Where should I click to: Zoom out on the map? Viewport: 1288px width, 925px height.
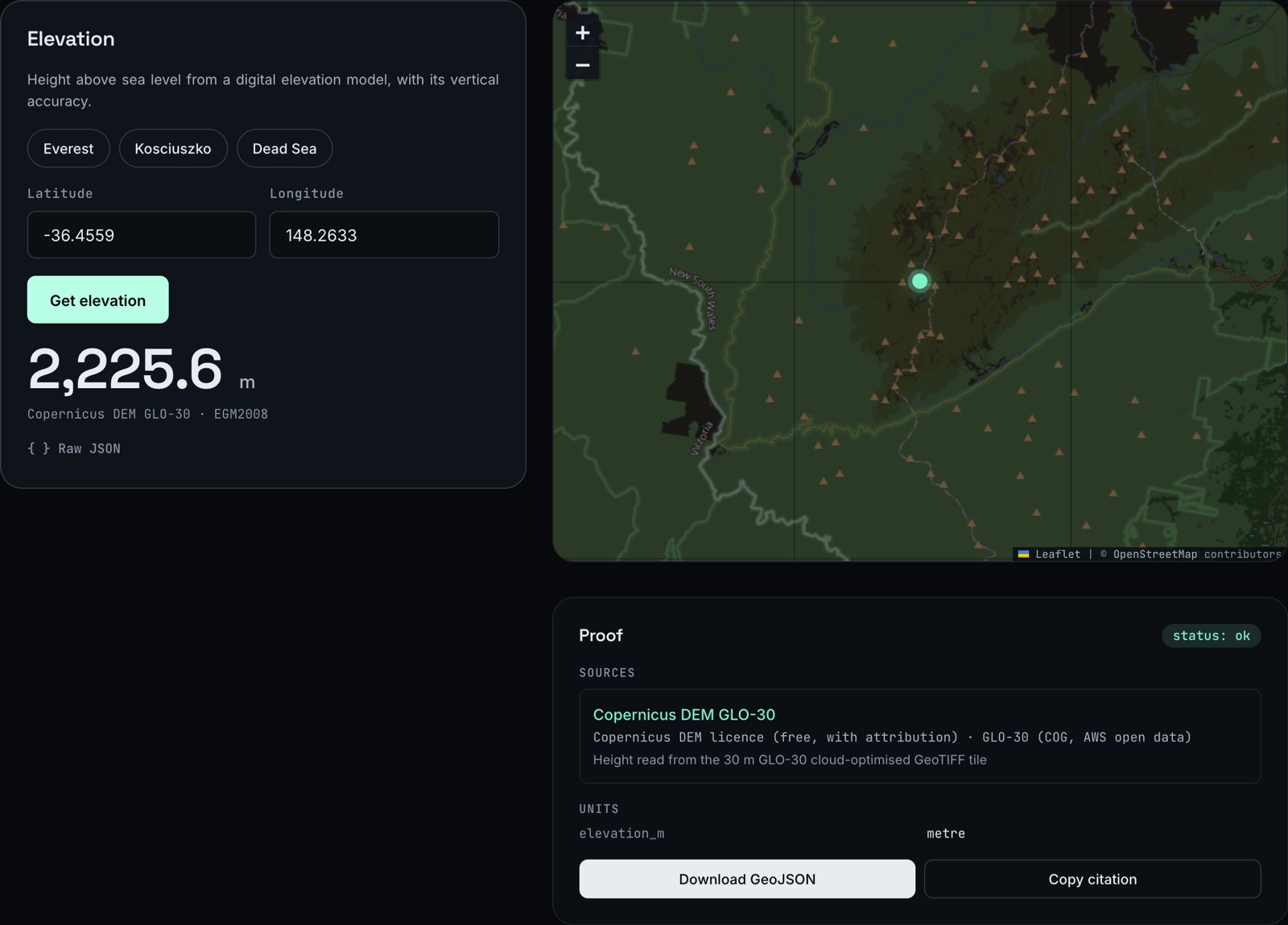583,64
